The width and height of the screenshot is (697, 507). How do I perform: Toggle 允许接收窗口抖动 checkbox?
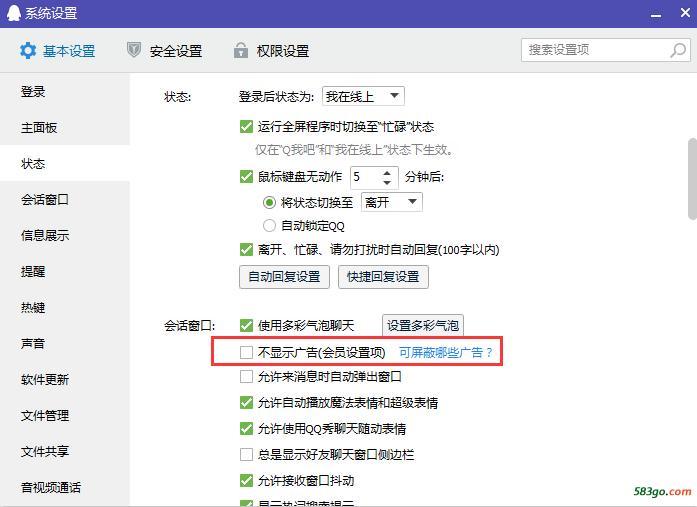point(246,480)
